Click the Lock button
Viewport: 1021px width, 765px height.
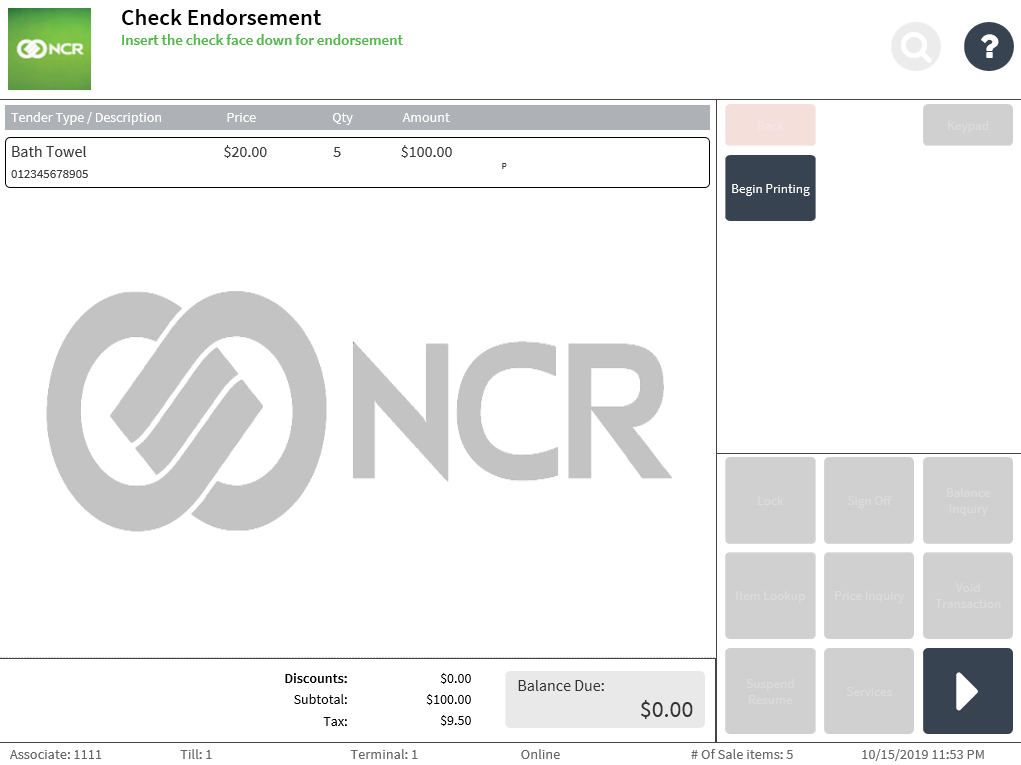(x=770, y=500)
